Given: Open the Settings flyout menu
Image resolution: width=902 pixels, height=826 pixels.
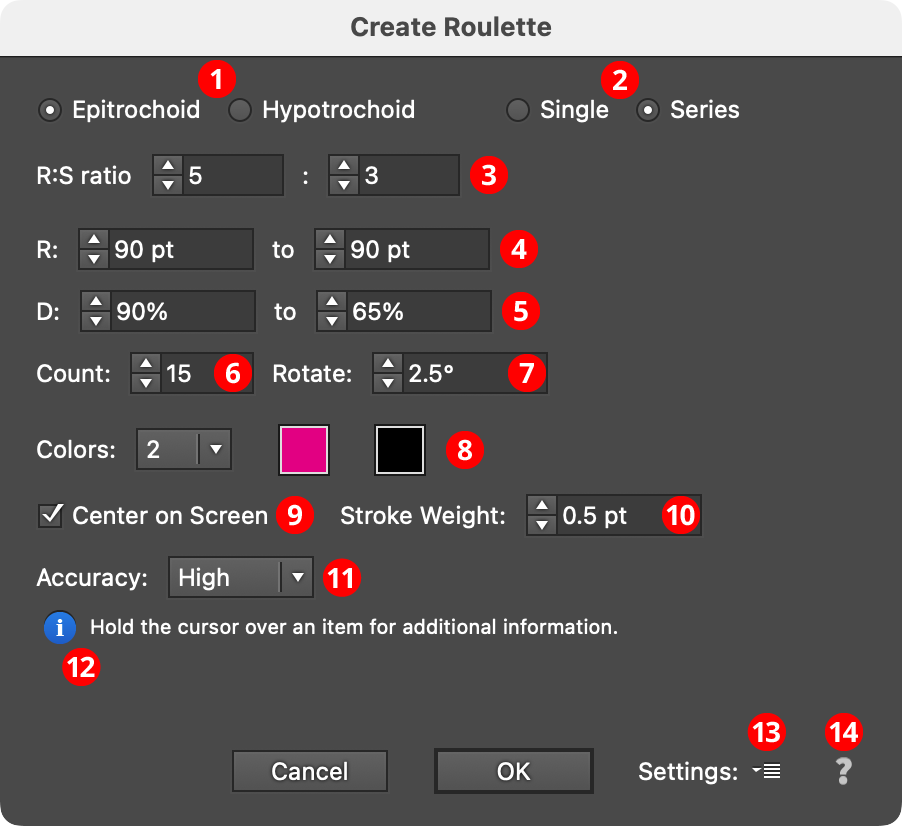Looking at the screenshot, I should point(765,771).
